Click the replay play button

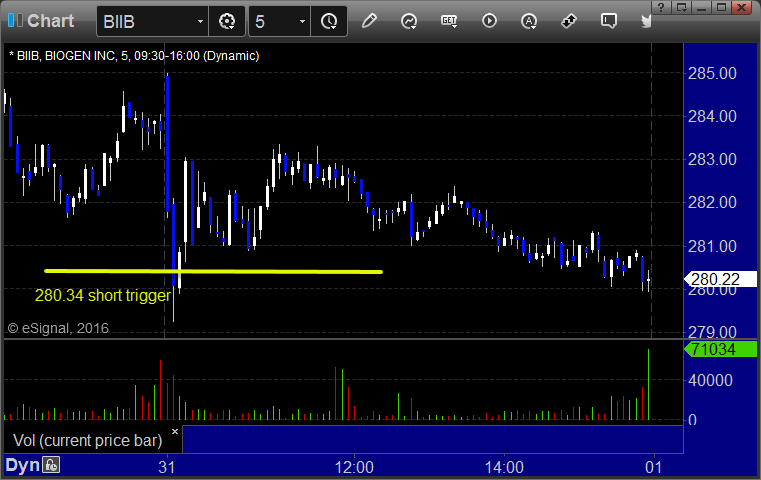(x=489, y=21)
